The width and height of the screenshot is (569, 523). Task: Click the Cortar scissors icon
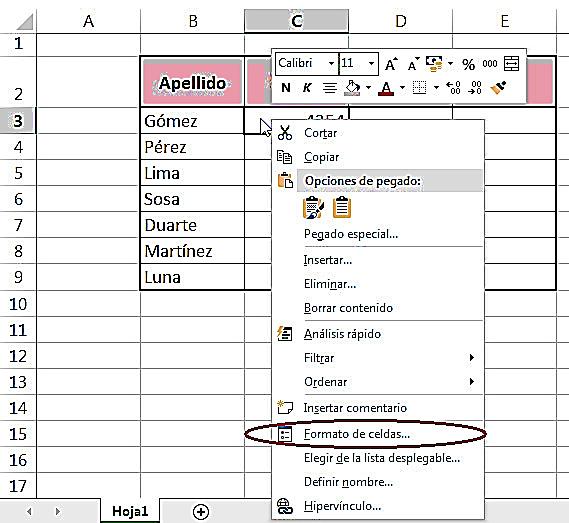tap(285, 133)
